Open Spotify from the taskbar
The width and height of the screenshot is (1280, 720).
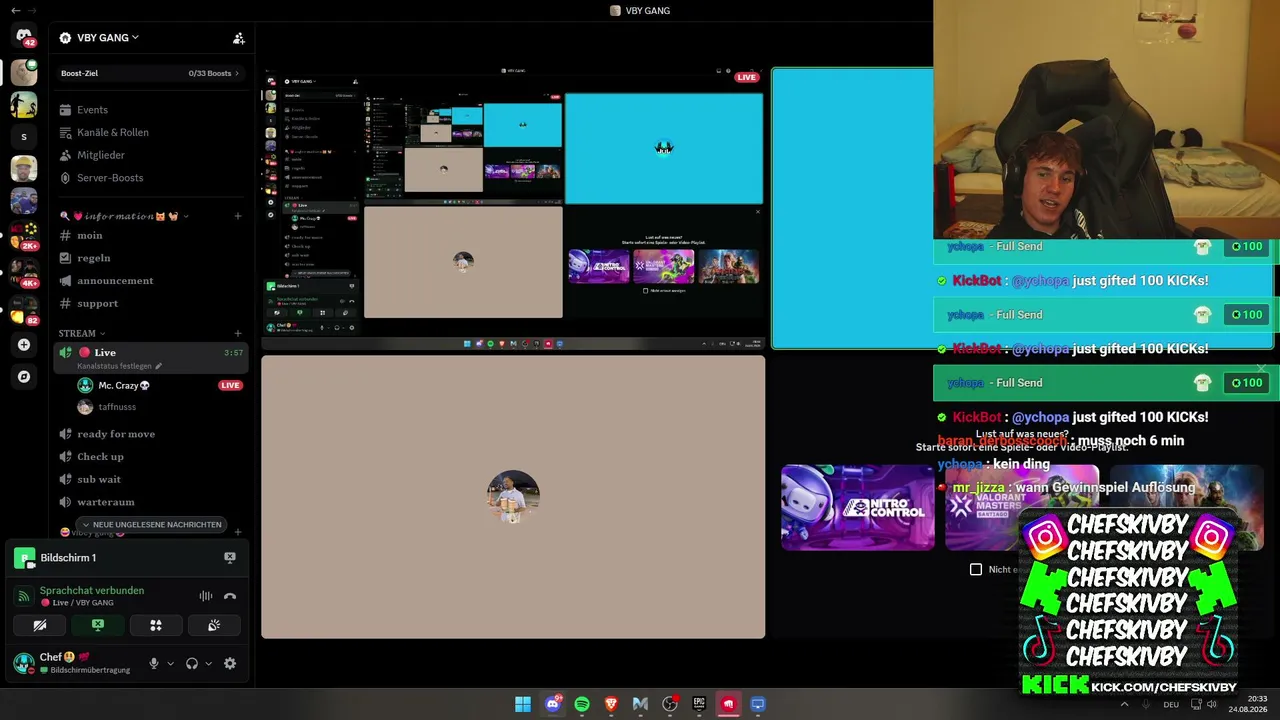point(582,704)
